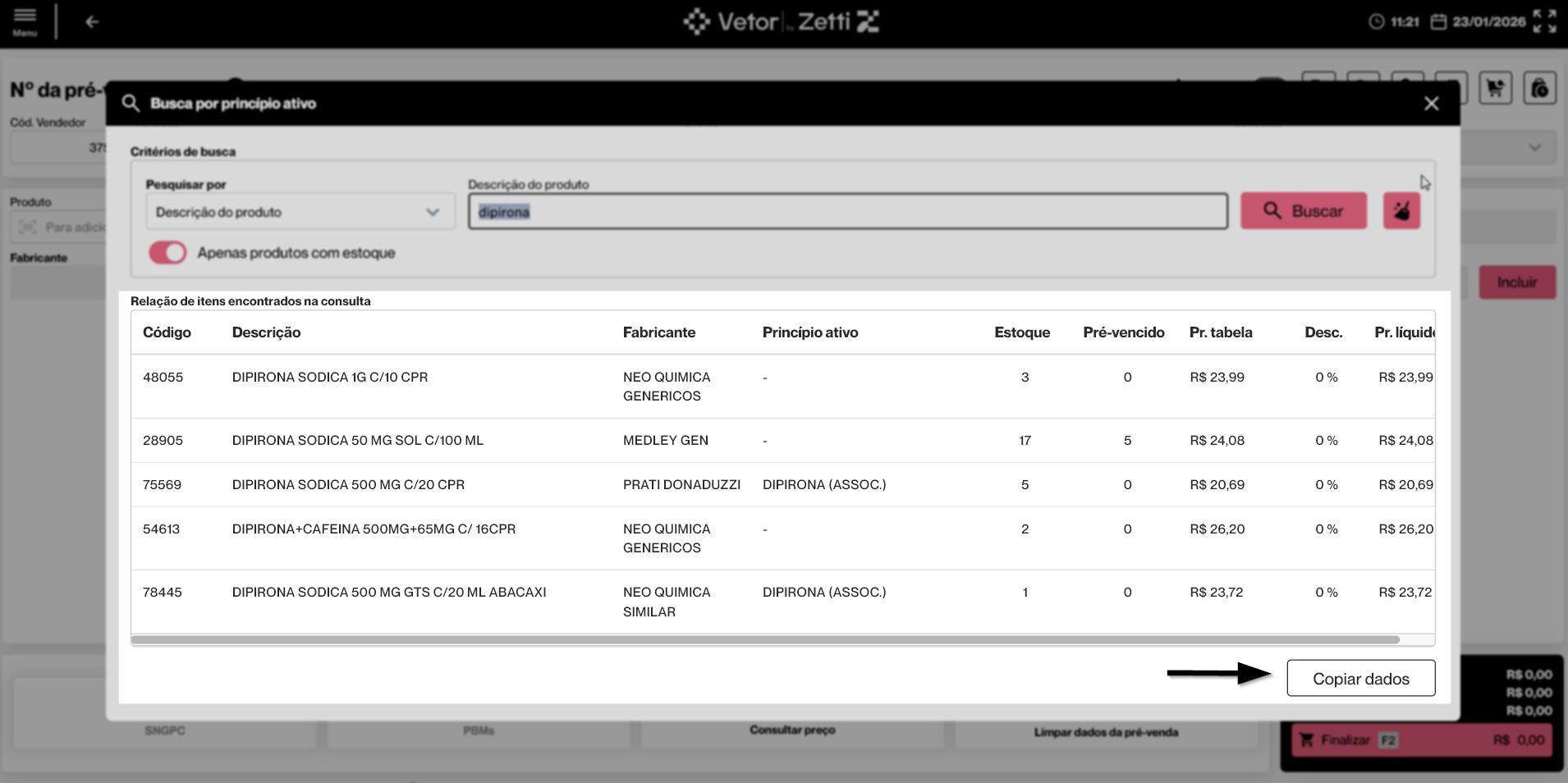
Task: Click Limpar dados da pré-venda button
Action: pos(1106,732)
